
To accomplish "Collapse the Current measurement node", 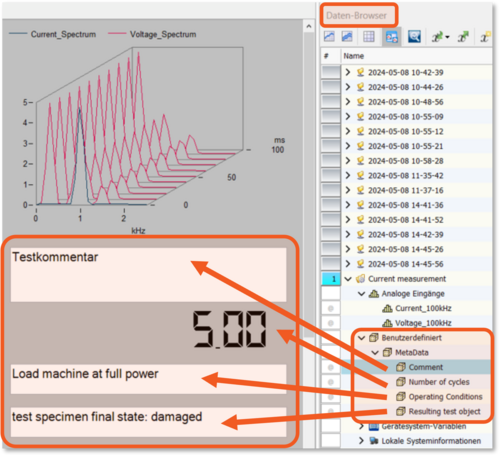I will pyautogui.click(x=348, y=279).
